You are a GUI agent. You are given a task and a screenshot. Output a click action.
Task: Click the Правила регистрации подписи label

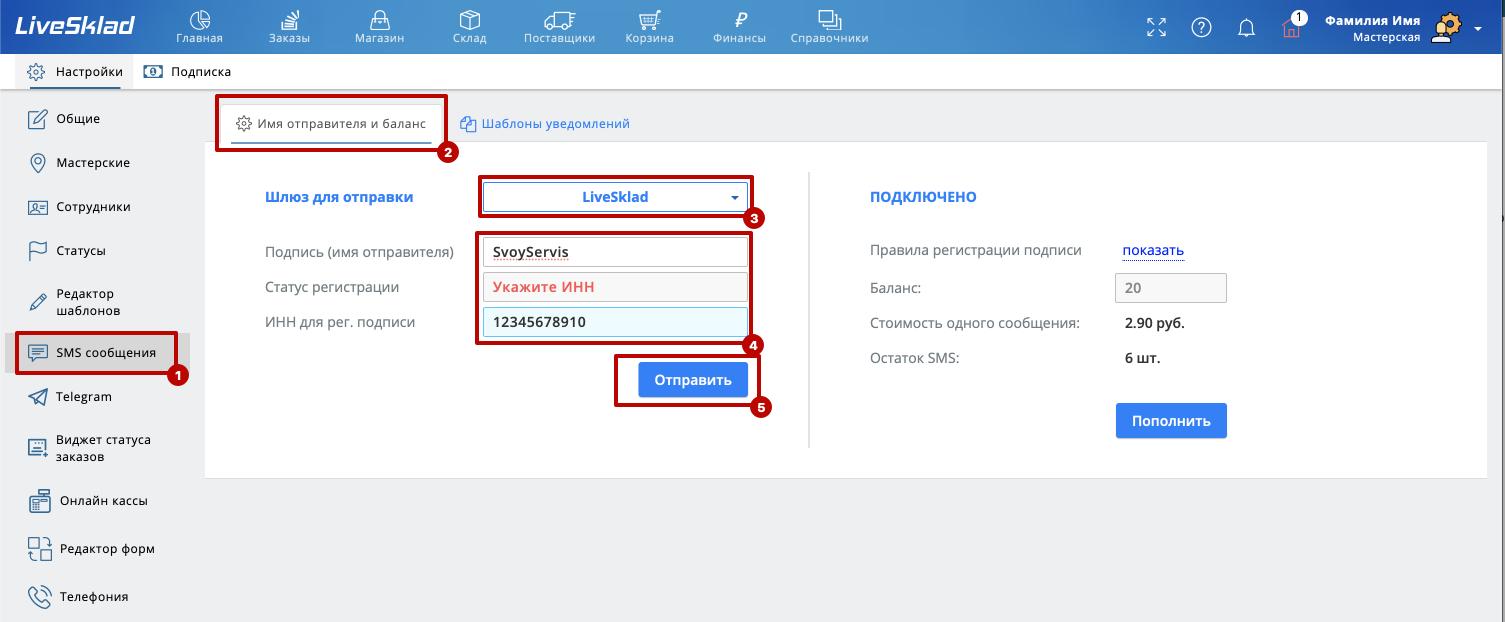[x=976, y=251]
